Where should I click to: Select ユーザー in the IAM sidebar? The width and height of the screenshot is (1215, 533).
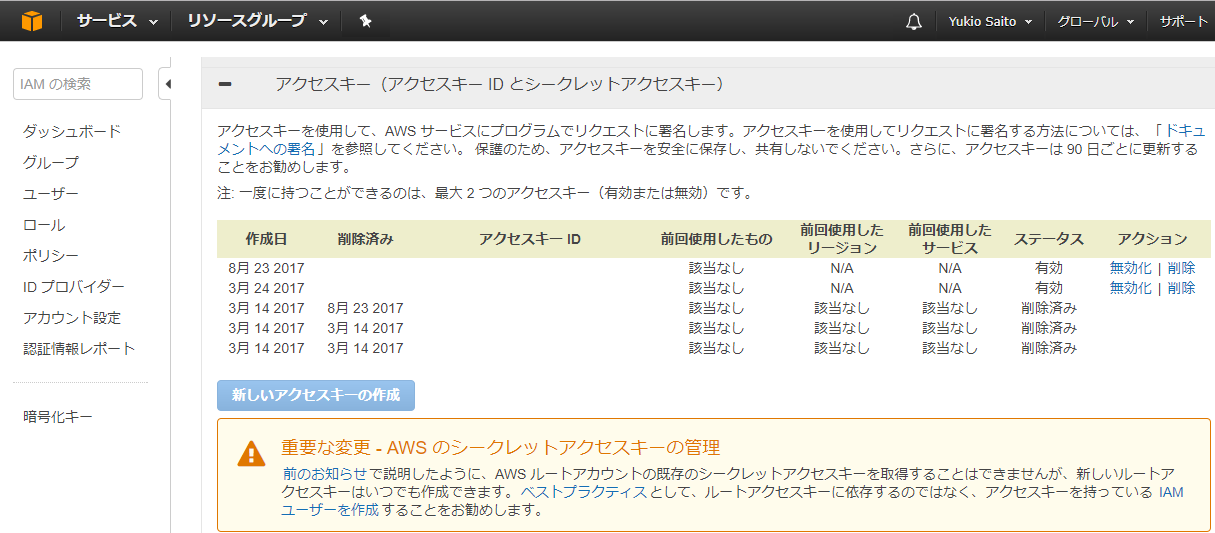point(51,193)
